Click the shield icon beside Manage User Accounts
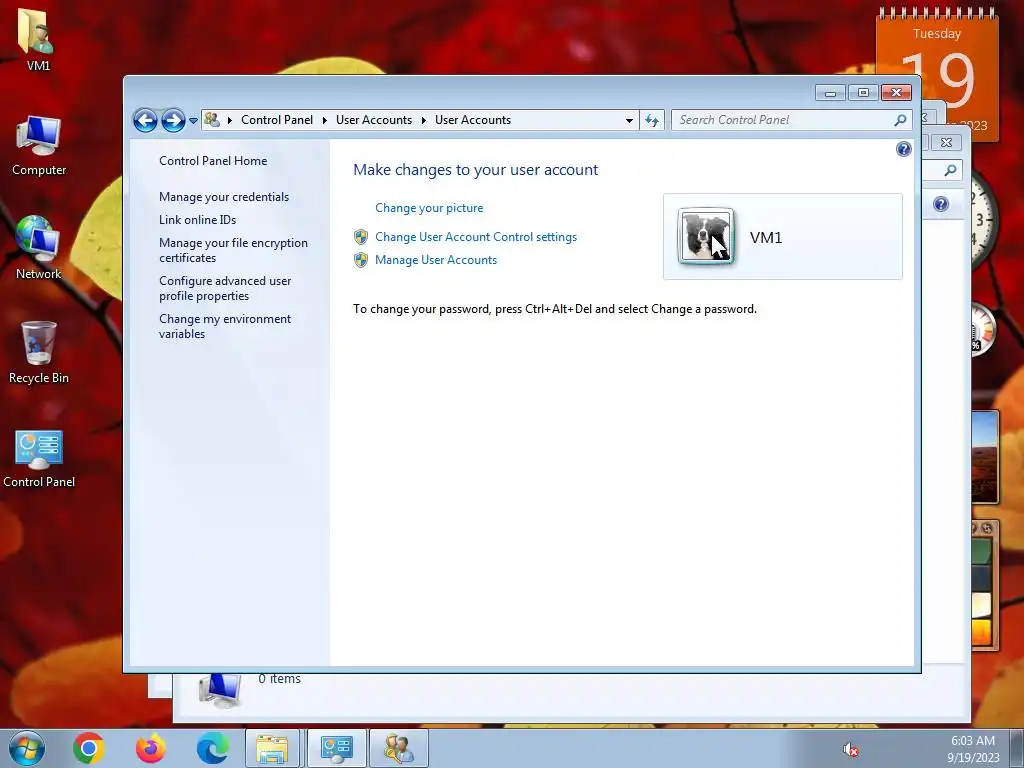 coord(361,260)
